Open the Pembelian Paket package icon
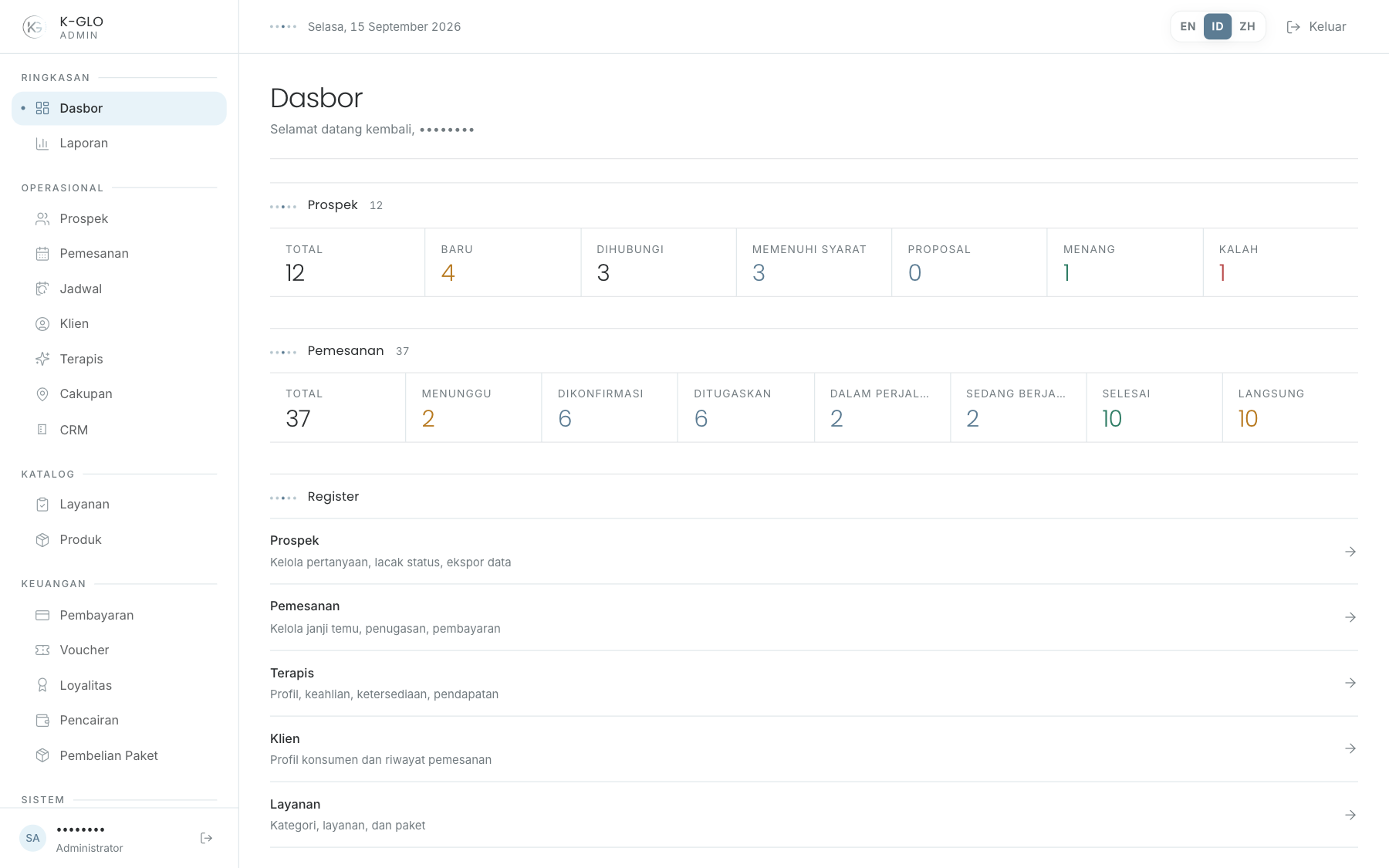Screen dimensions: 1389x868 point(42,755)
